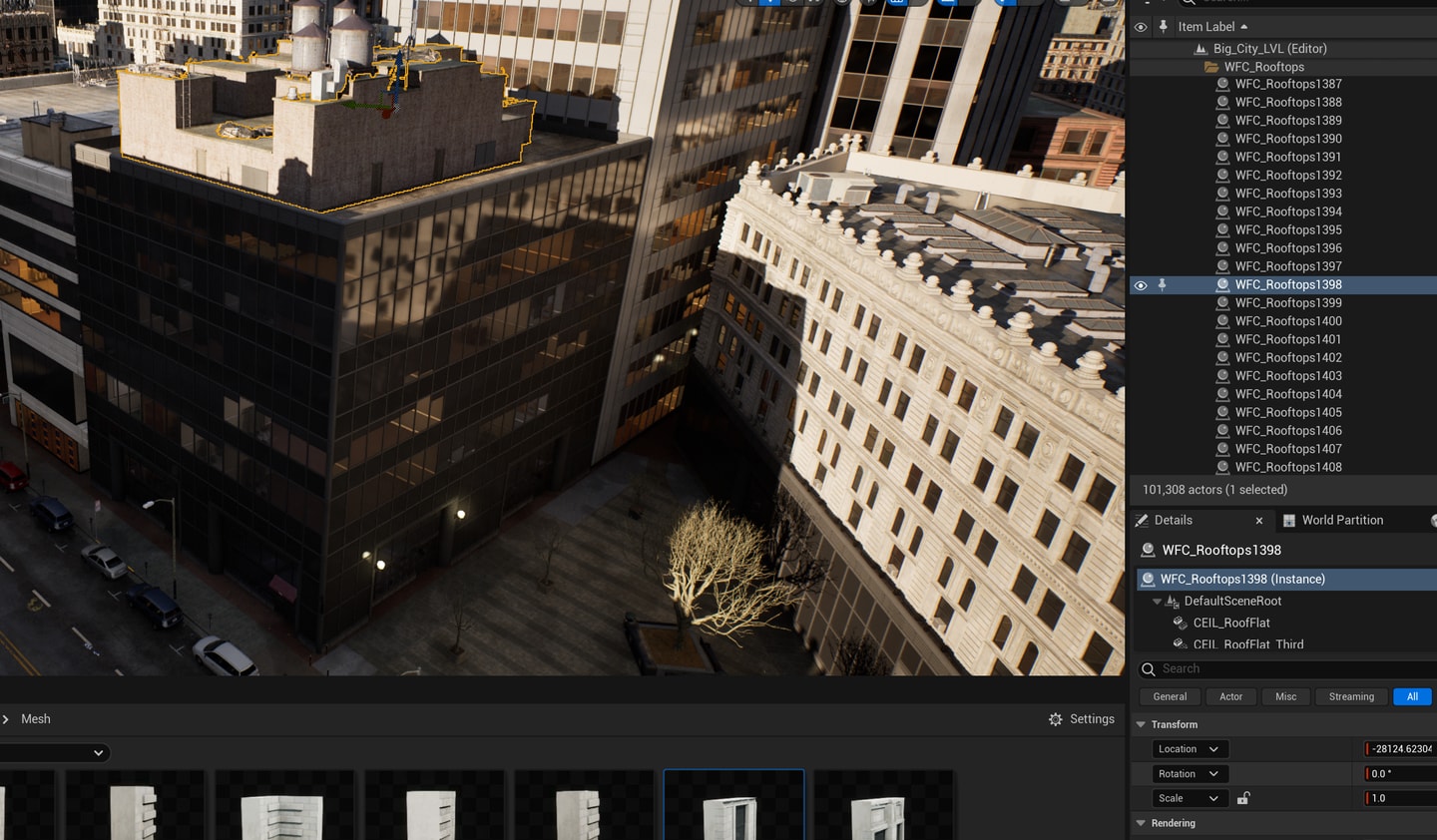Click actor icon beside WFC_Rooftops1398 details title
Screen dimensions: 1437x840
point(1148,550)
